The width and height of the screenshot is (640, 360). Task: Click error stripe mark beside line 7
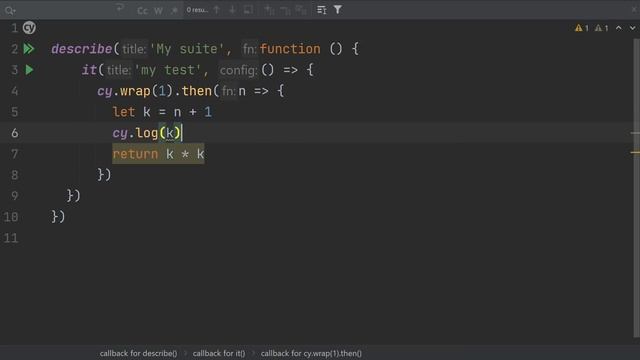635,152
